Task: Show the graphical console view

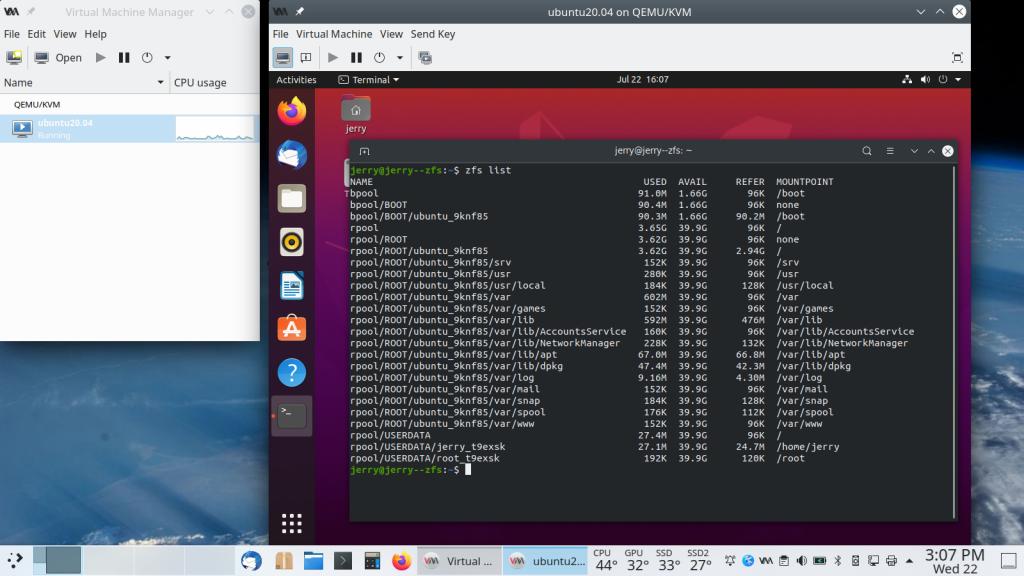Action: tap(283, 58)
